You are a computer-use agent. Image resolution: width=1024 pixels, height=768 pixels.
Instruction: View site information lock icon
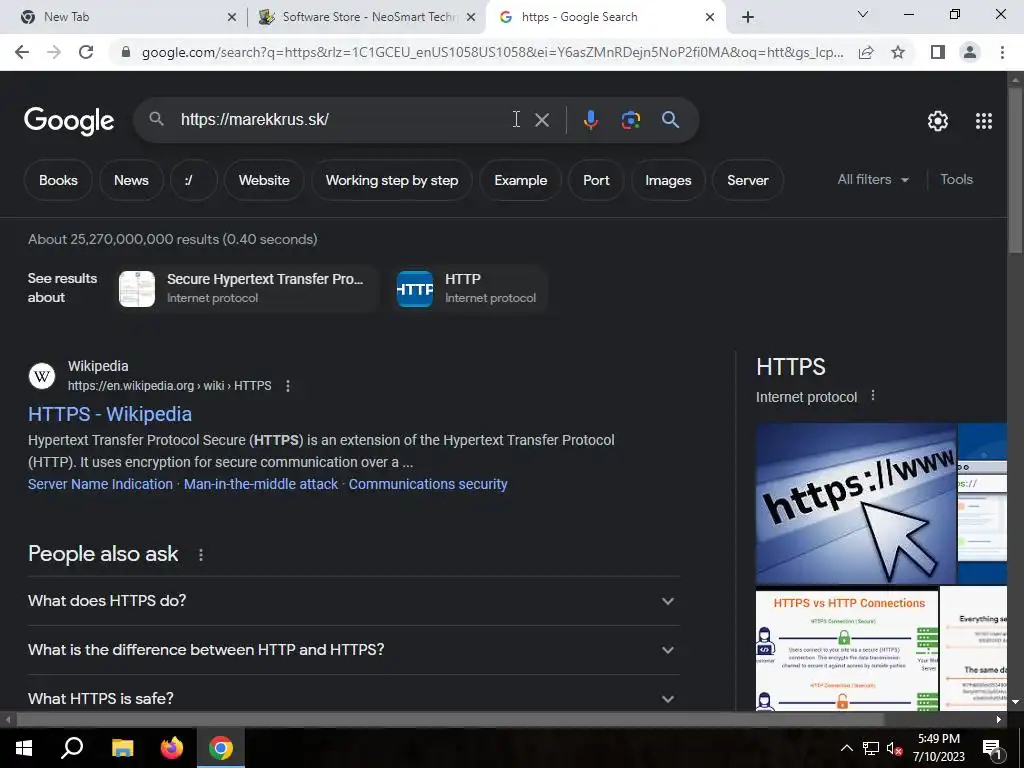coord(126,52)
